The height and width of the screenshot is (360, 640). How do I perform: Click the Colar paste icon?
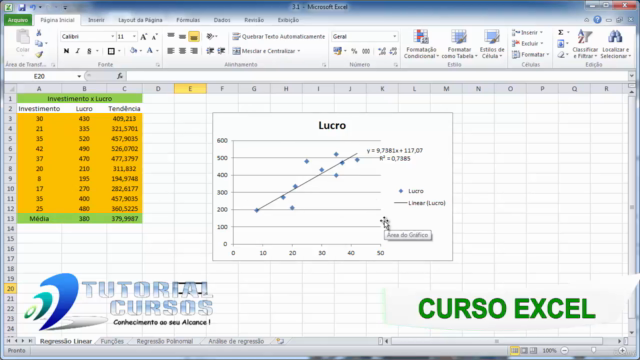point(23,41)
